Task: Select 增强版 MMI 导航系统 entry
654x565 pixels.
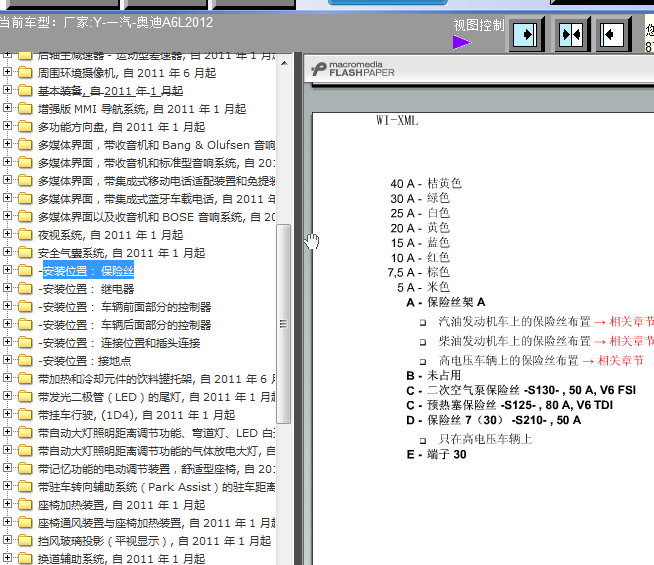Action: point(141,109)
